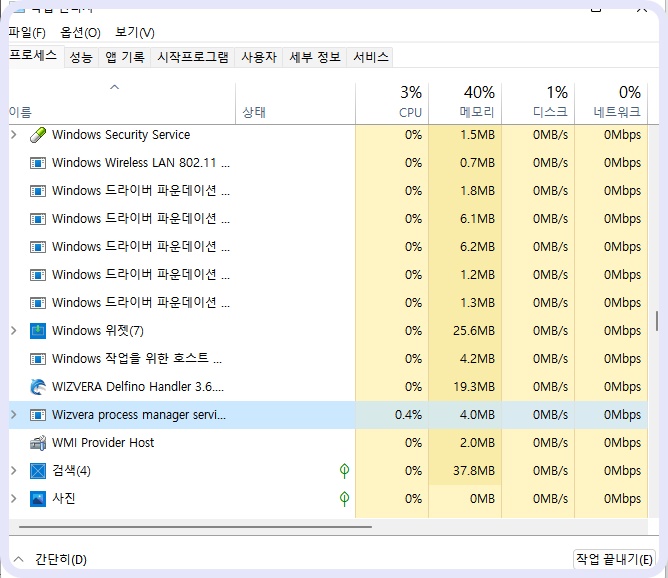Expand the Wizvera process manager service group
This screenshot has width=668, height=578.
pyautogui.click(x=14, y=414)
